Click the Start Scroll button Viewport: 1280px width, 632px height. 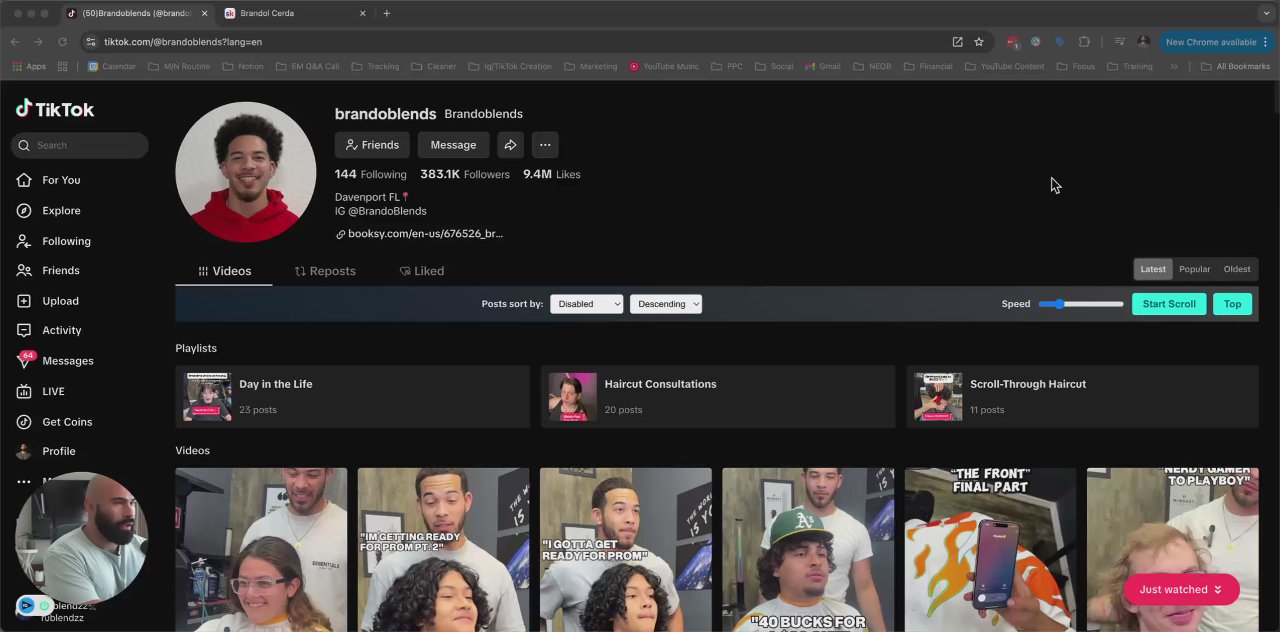[1169, 304]
